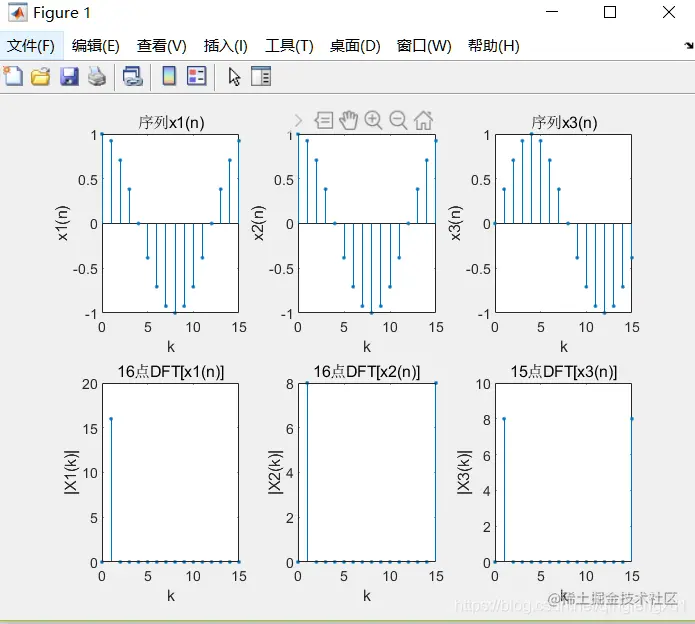
Task: Save the figure with the floppy disk icon
Action: coord(69,76)
